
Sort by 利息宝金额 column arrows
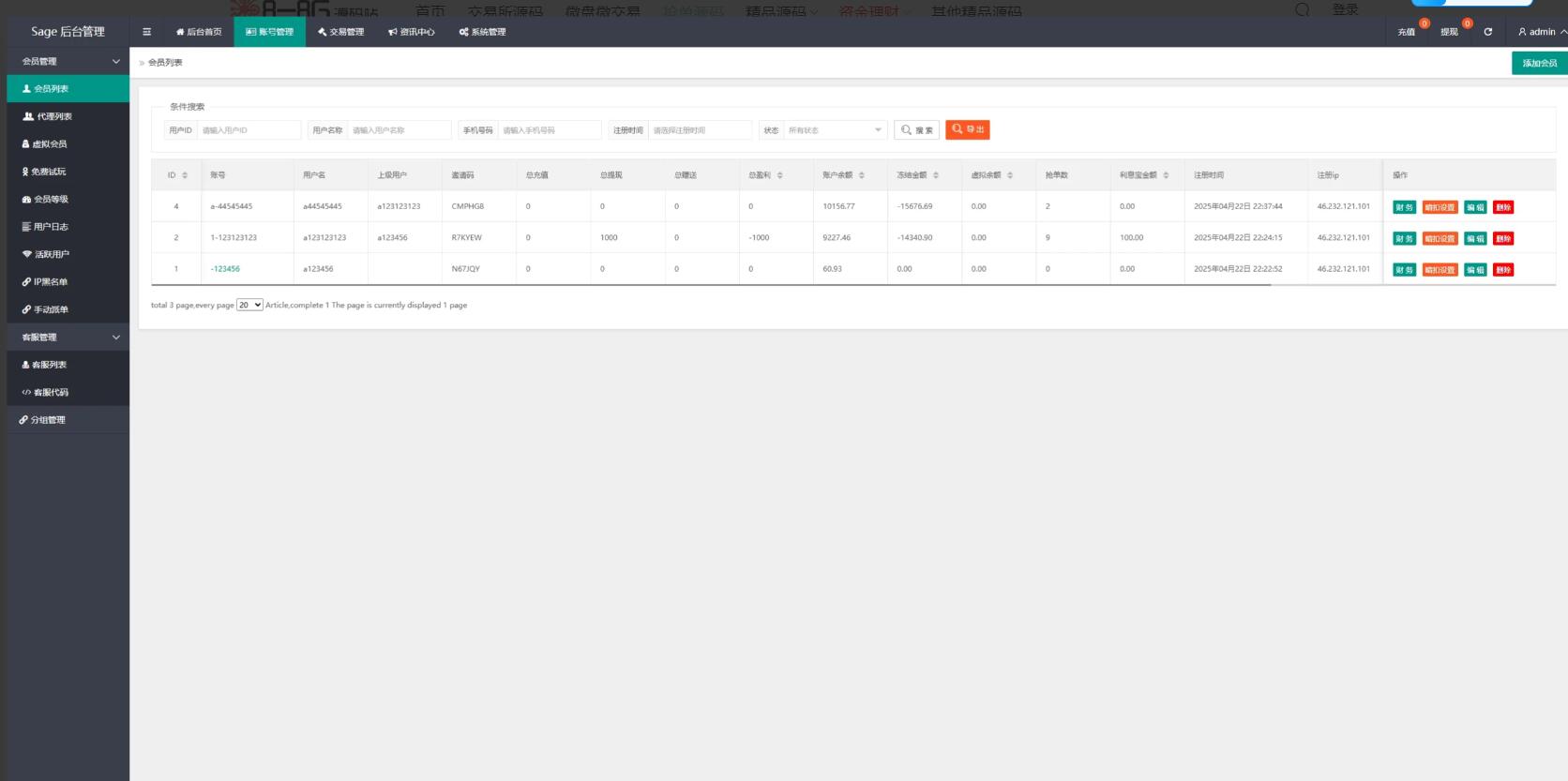pos(1166,175)
